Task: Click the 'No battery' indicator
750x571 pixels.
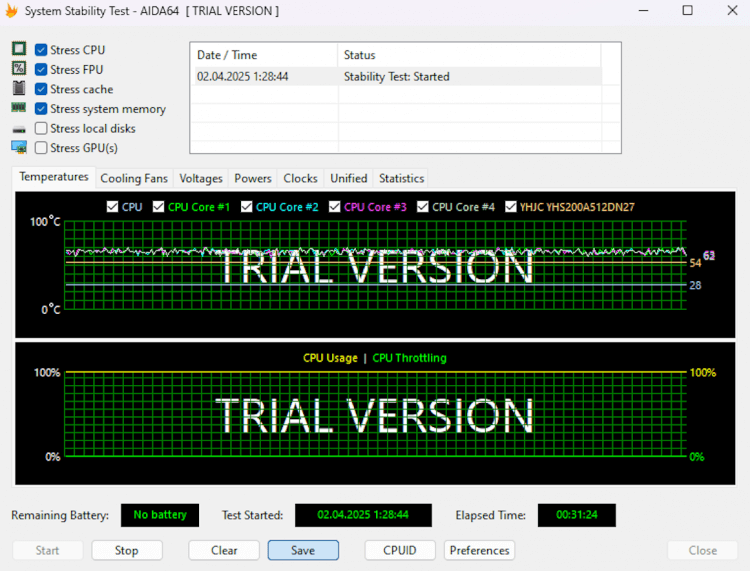Action: point(160,515)
